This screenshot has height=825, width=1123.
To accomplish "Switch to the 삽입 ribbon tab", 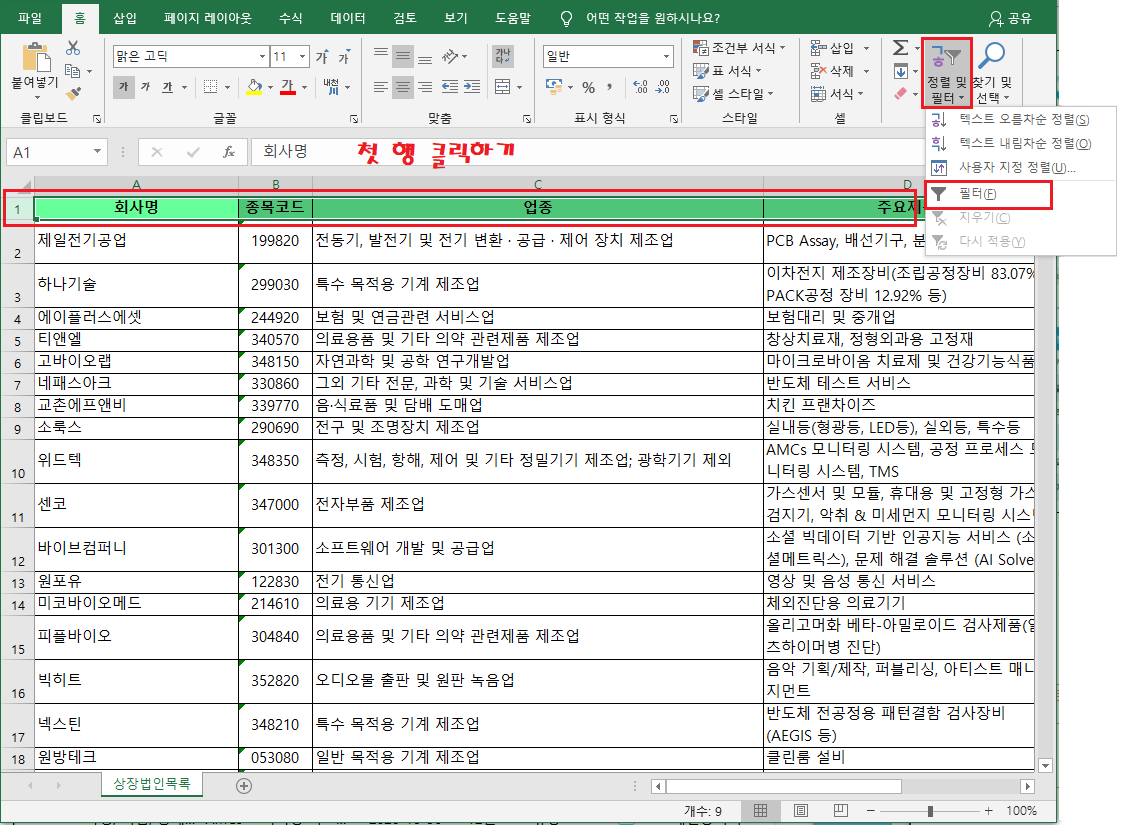I will click(125, 18).
